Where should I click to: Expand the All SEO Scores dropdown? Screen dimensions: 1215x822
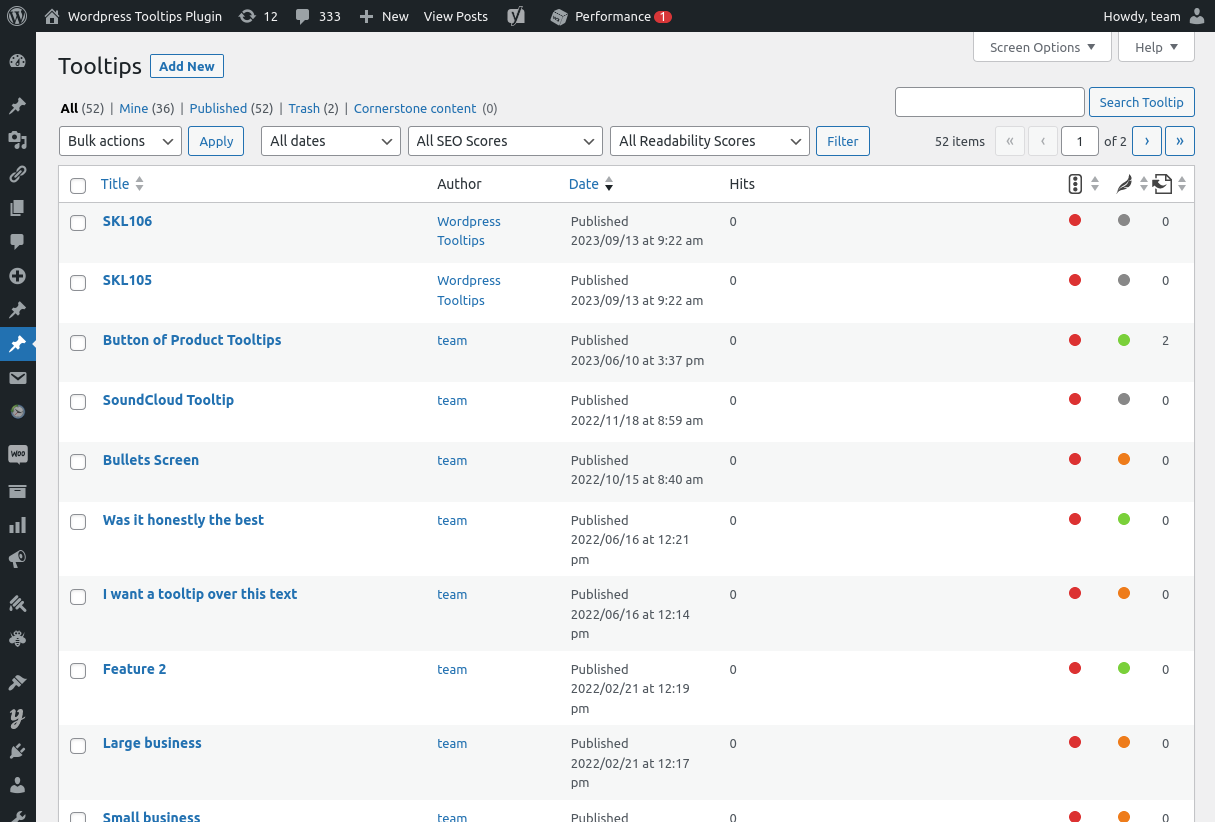pyautogui.click(x=505, y=141)
